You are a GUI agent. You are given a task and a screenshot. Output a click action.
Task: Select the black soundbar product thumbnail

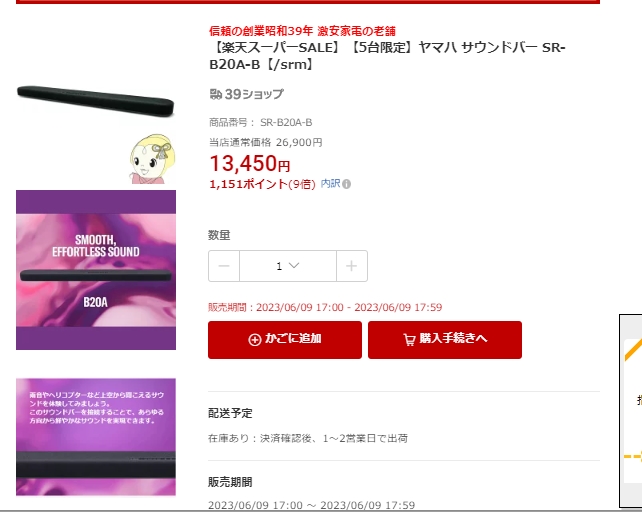coord(96,101)
